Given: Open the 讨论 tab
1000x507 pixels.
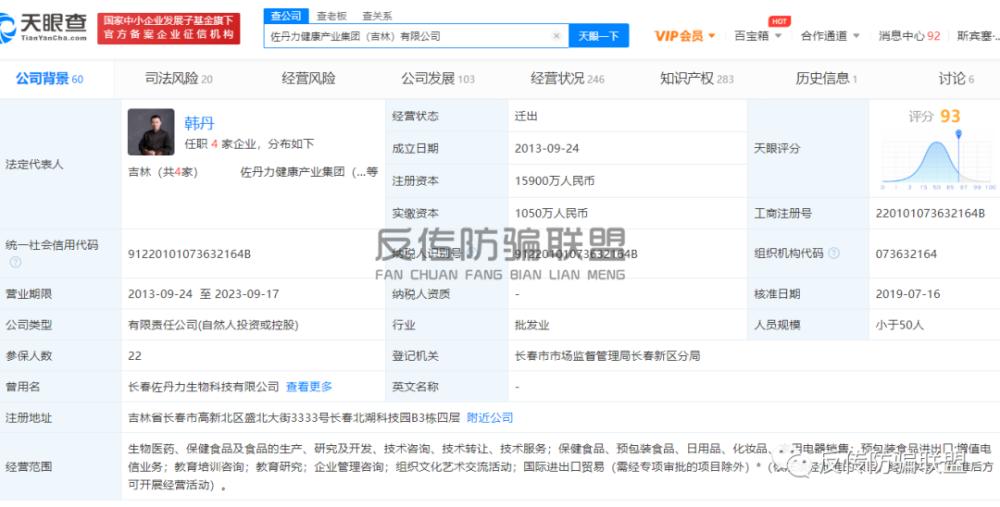Looking at the screenshot, I should click(x=956, y=79).
